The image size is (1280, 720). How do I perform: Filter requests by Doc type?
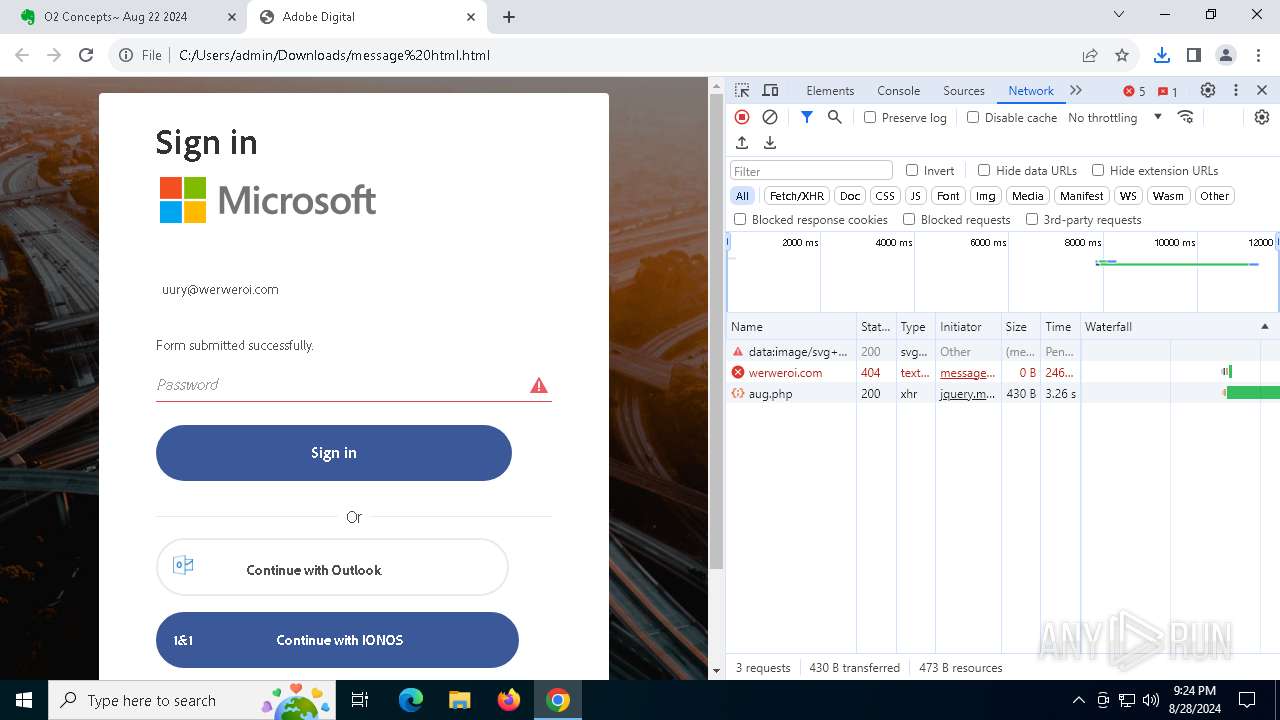[x=850, y=196]
